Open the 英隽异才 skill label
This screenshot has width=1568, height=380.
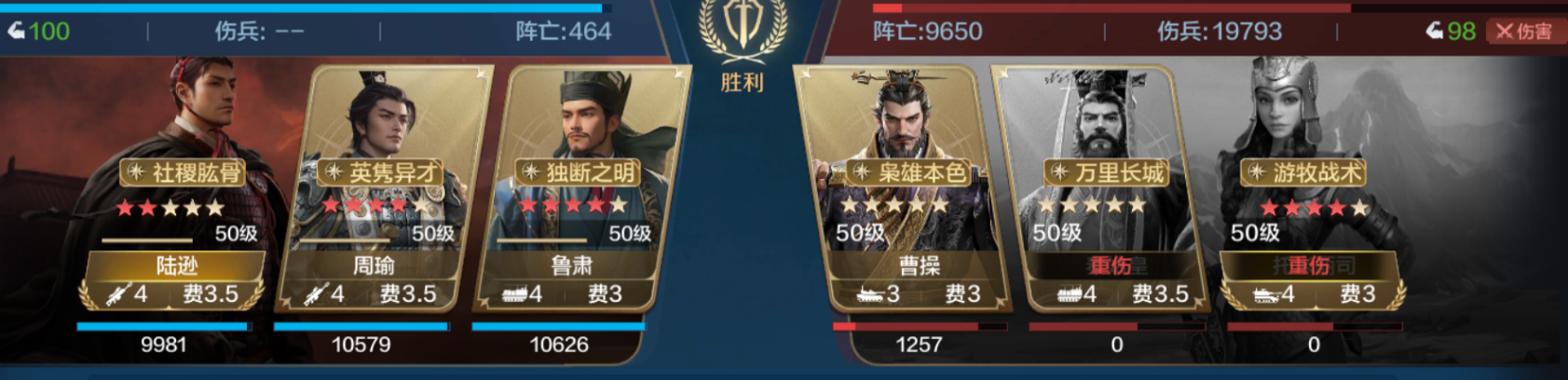(380, 172)
